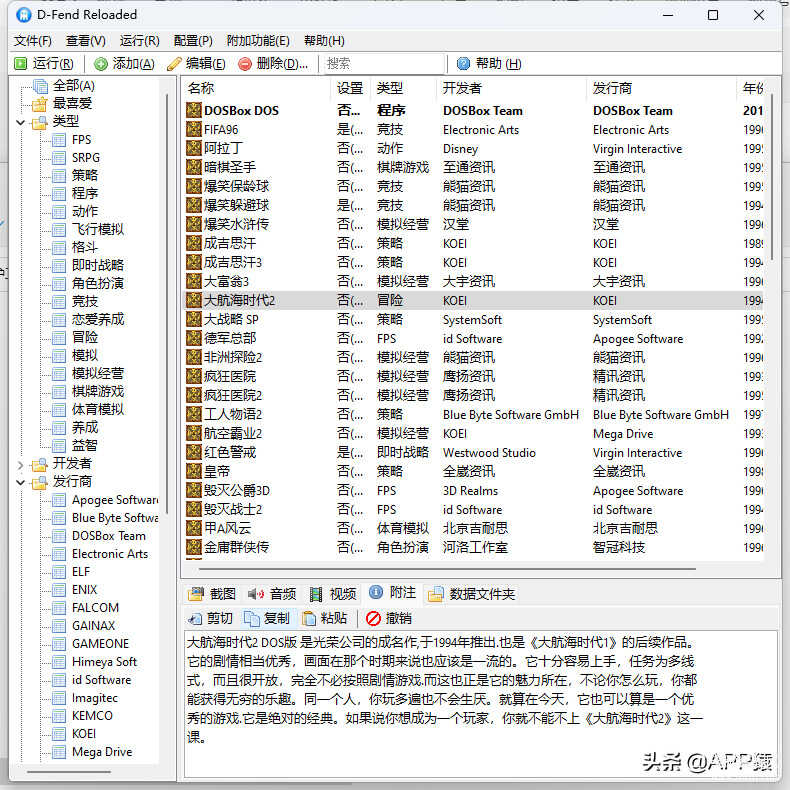The image size is (790, 790).
Task: Click the game icon beside 红色警戒
Action: pyautogui.click(x=194, y=452)
